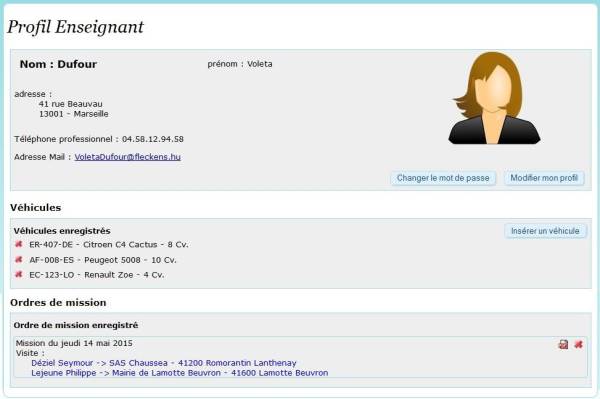600x399 pixels.
Task: Click the Modifier mon profil button
Action: [544, 178]
